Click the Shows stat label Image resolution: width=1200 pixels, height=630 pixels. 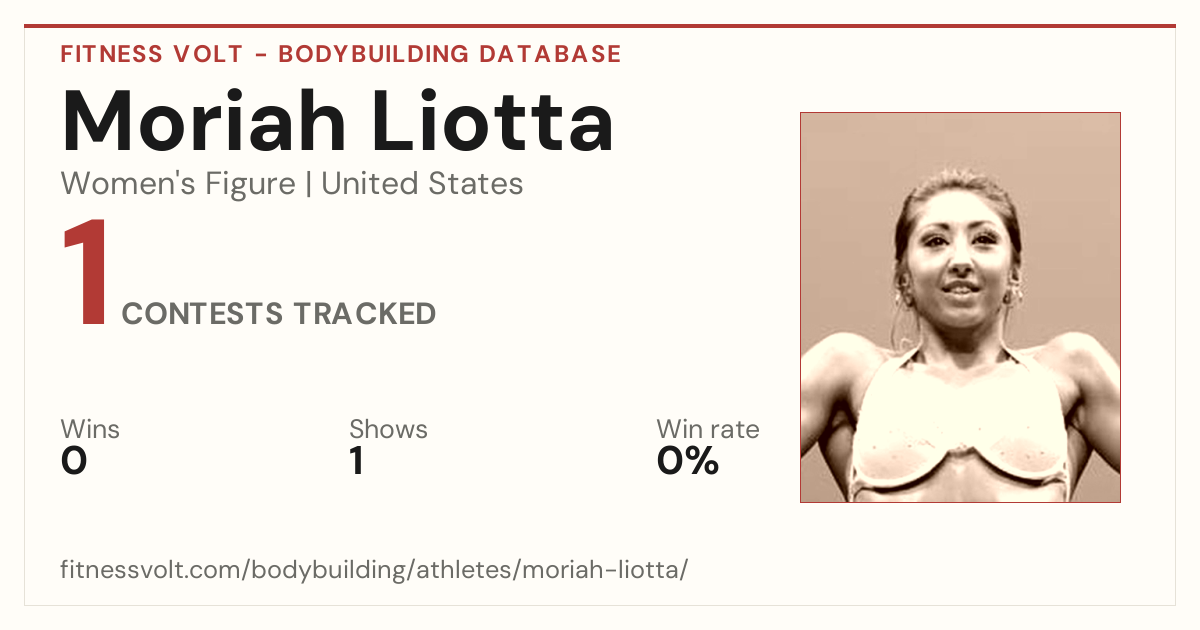[x=388, y=429]
